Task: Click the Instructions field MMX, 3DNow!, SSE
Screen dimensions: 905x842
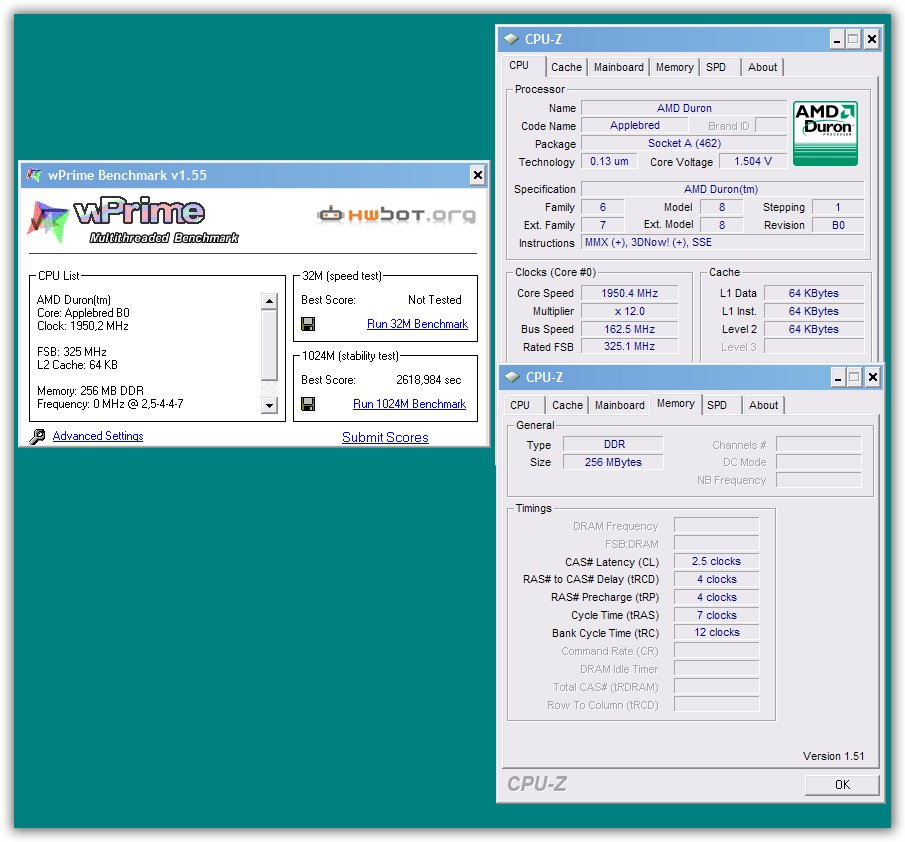Action: pos(722,242)
